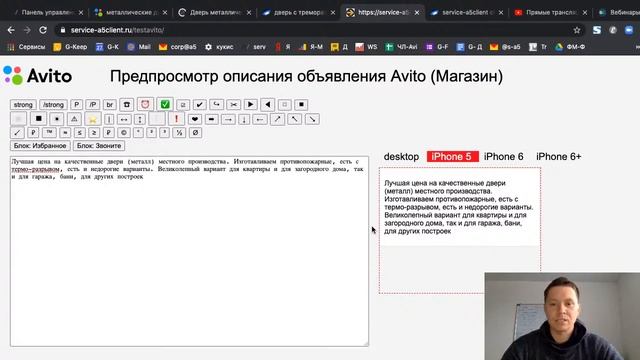
Task: Click the Avito logo
Action: (x=38, y=76)
